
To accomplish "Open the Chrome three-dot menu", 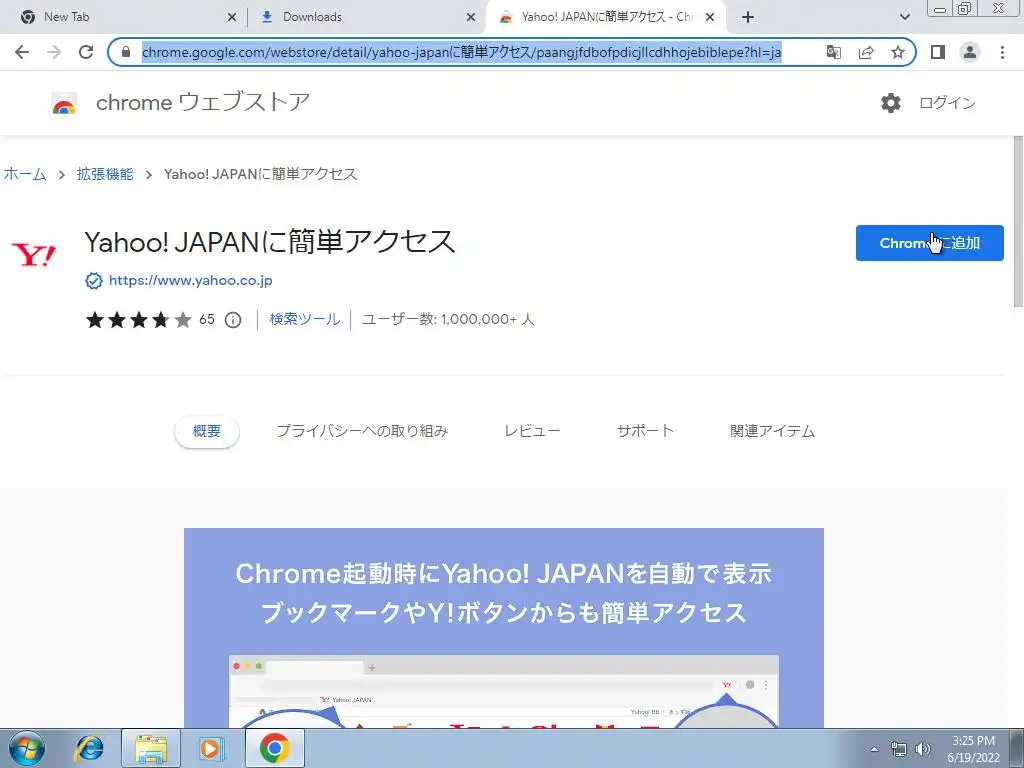I will tap(1002, 52).
